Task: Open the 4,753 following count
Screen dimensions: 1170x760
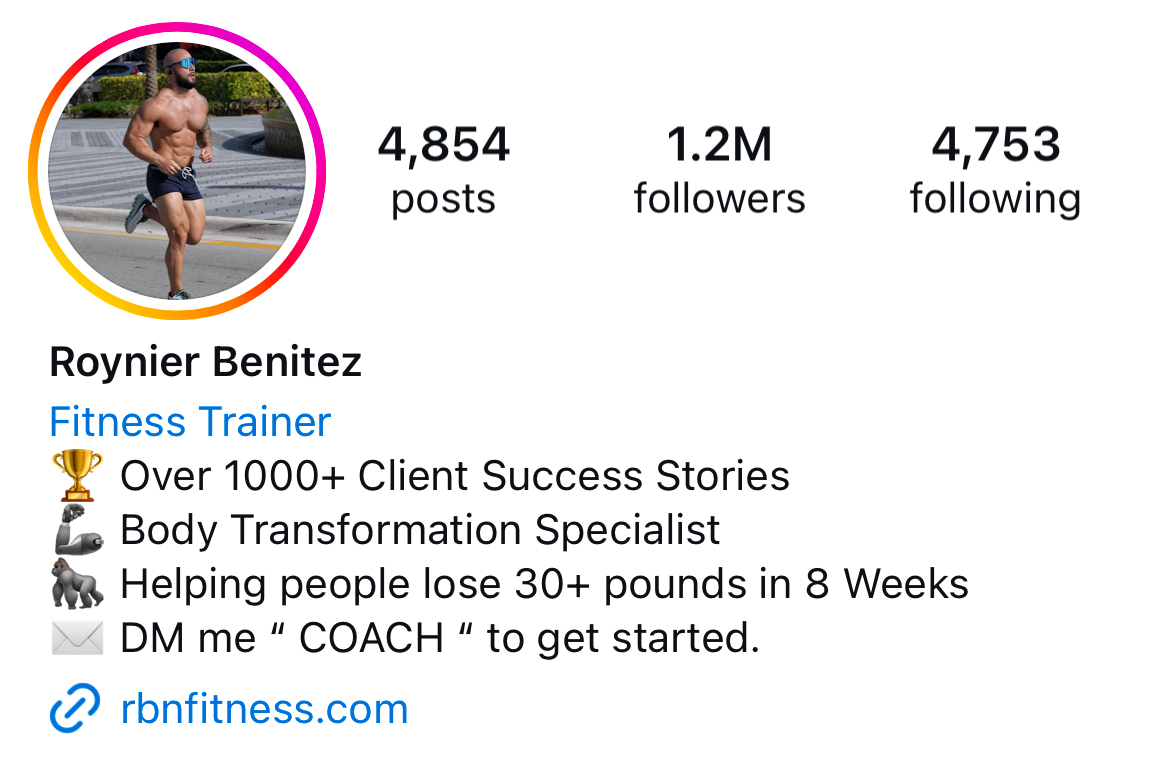Action: 995,145
